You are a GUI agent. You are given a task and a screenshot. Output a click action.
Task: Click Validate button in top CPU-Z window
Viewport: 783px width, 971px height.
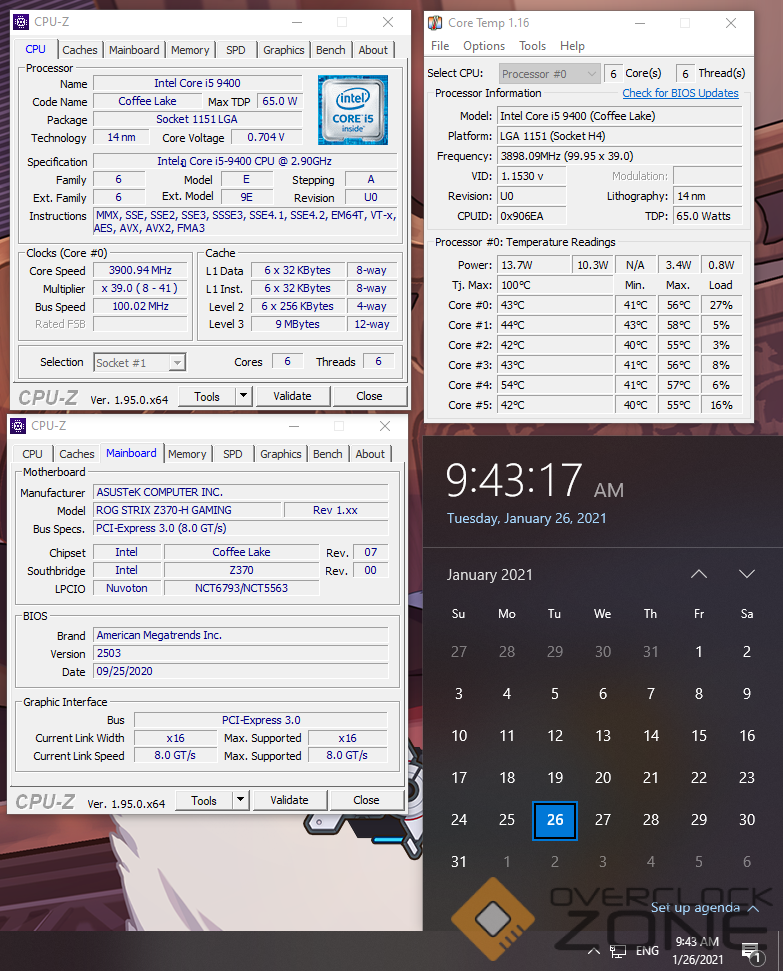click(x=292, y=396)
